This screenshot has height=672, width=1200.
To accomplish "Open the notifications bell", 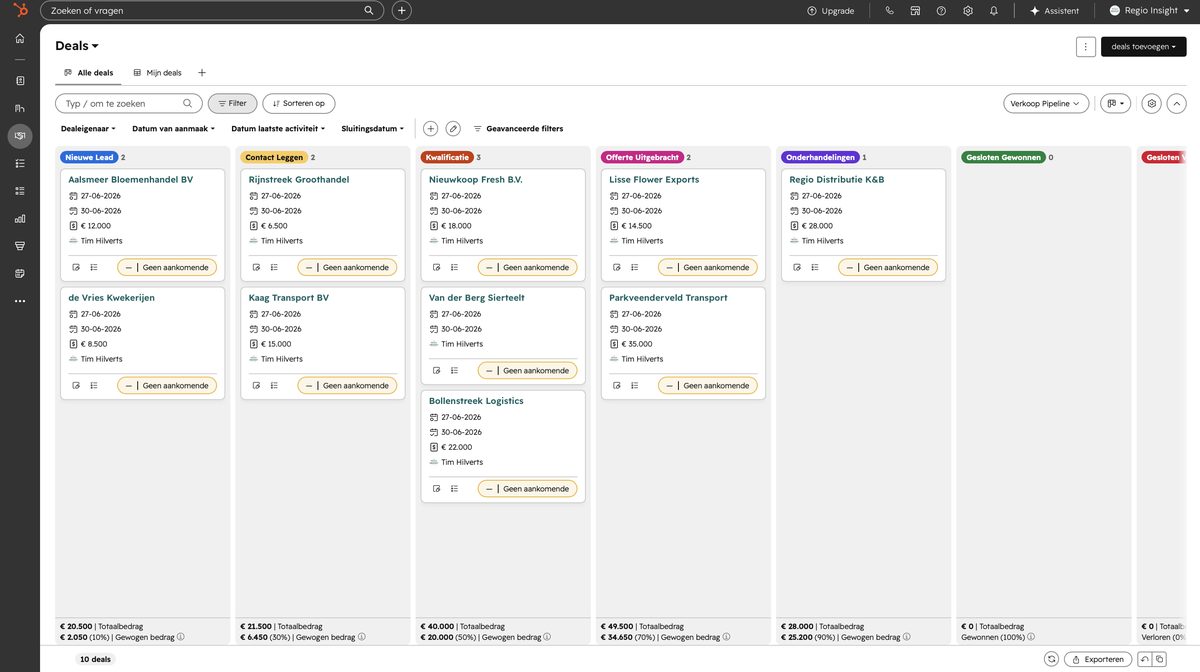I will point(994,11).
